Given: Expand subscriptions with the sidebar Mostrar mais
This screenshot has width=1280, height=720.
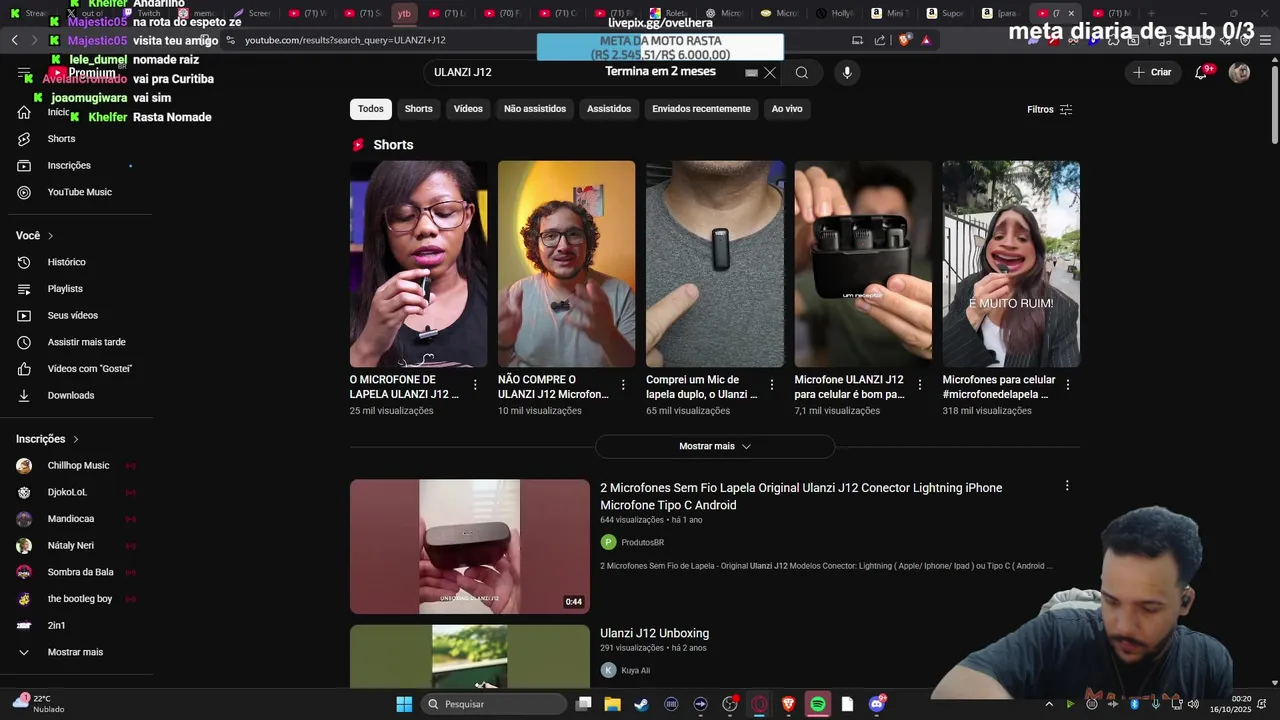Looking at the screenshot, I should click(76, 652).
